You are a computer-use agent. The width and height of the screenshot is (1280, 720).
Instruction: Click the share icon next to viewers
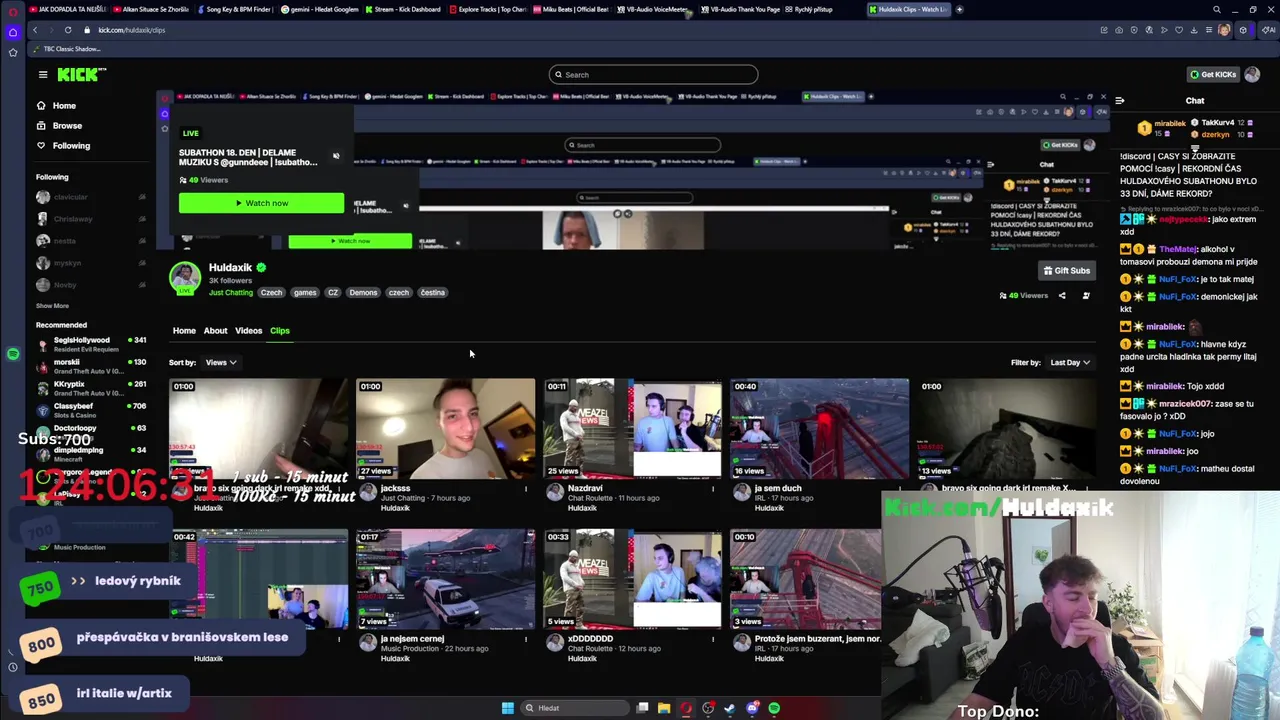(x=1062, y=295)
